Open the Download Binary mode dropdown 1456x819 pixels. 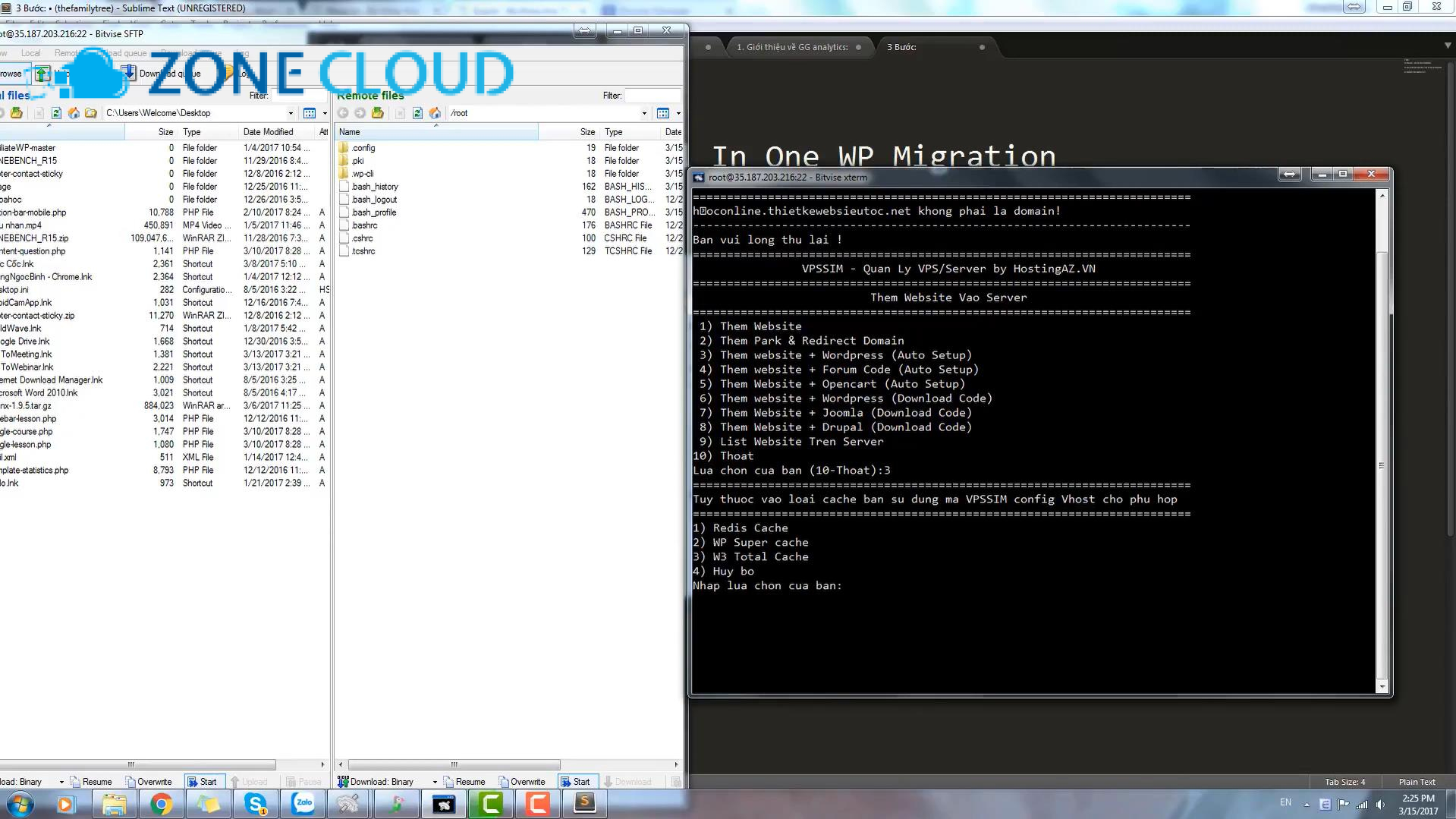click(435, 782)
